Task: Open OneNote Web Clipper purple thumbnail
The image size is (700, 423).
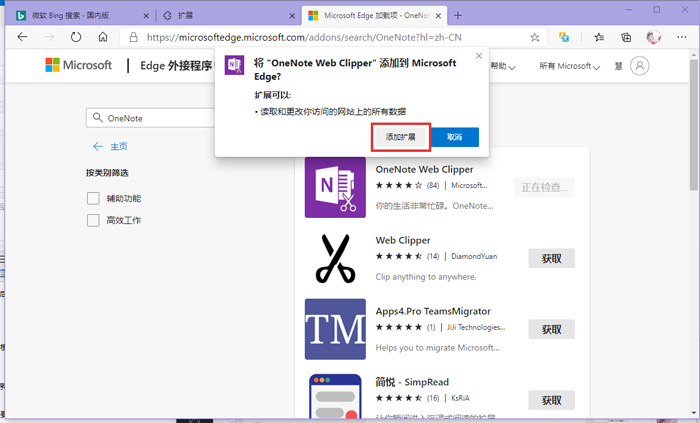Action: pyautogui.click(x=335, y=187)
